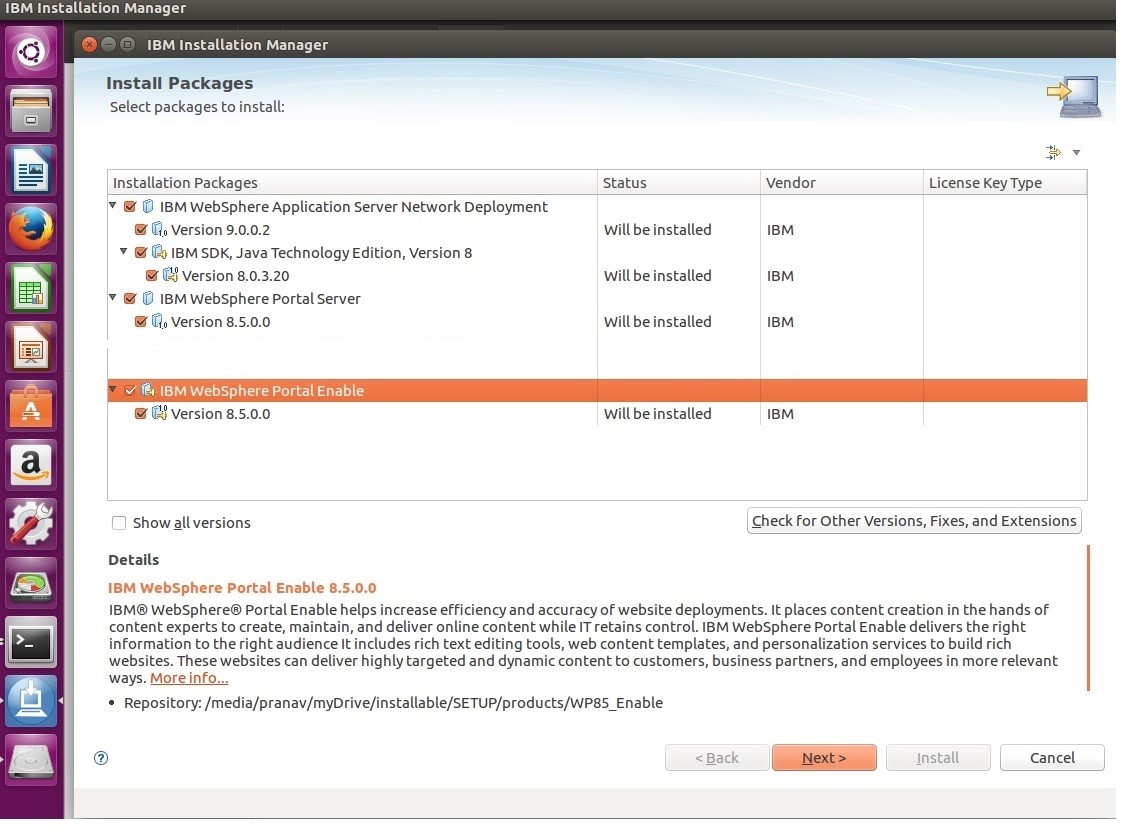Screen dimensions: 1127x838
Task: Launch LibreOffice Impress from dock
Action: (31, 347)
